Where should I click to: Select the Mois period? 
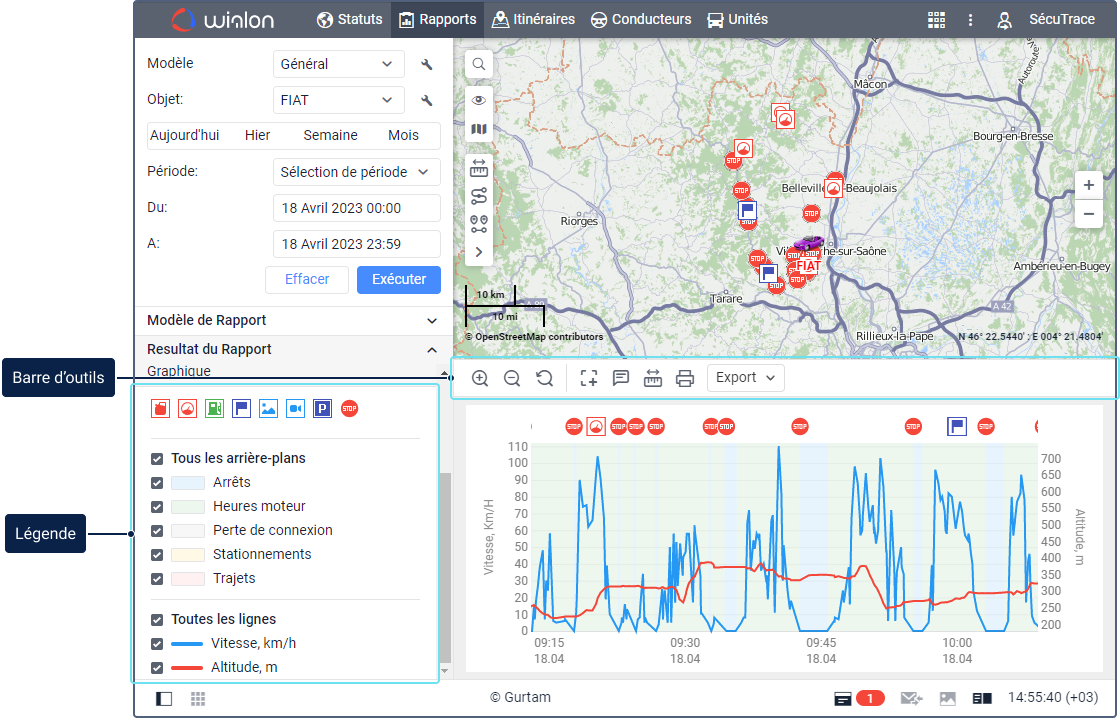point(404,136)
